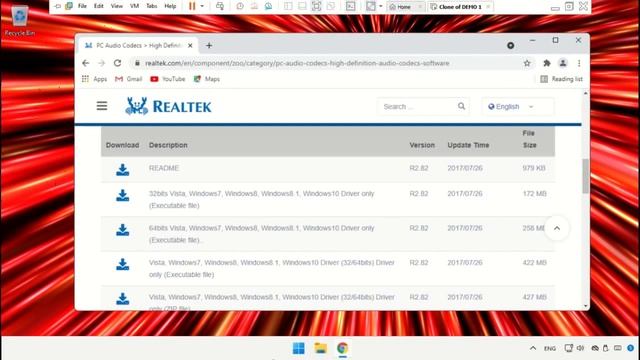
Task: Open Maps bookmark
Action: (x=207, y=79)
